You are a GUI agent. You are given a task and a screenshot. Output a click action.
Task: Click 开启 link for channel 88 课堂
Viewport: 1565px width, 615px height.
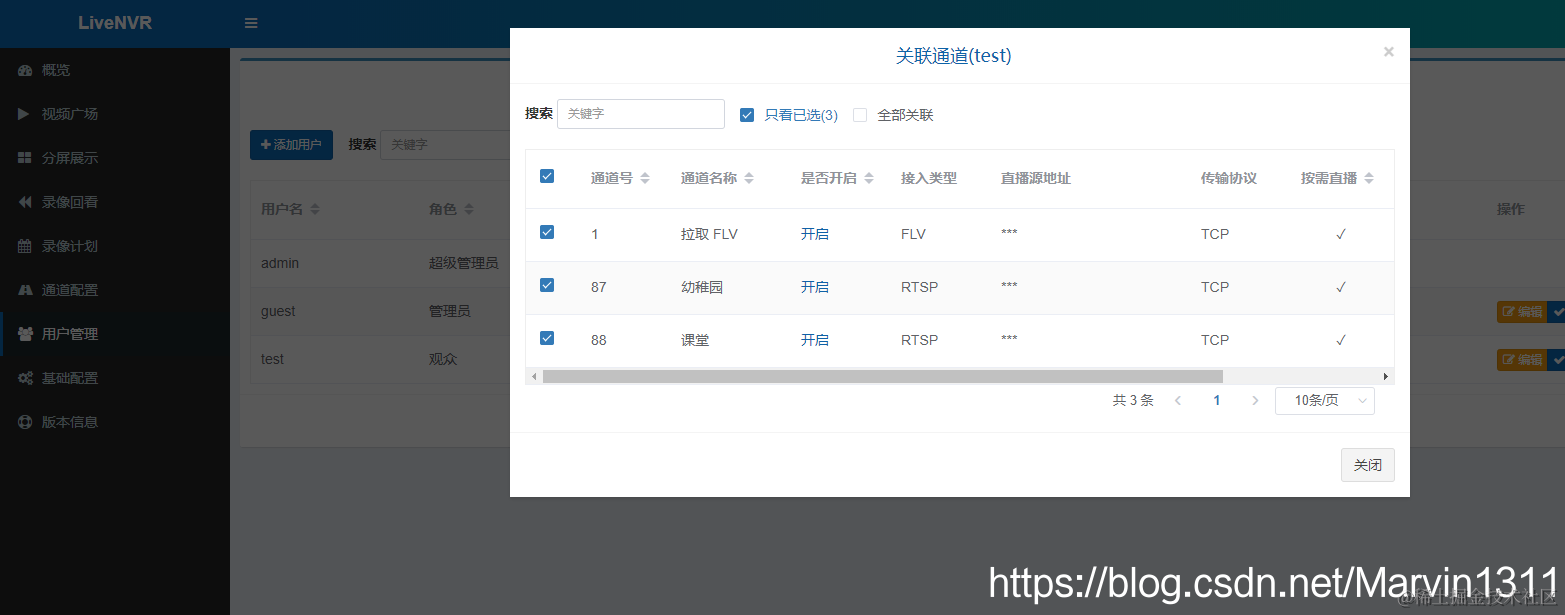[x=815, y=339]
